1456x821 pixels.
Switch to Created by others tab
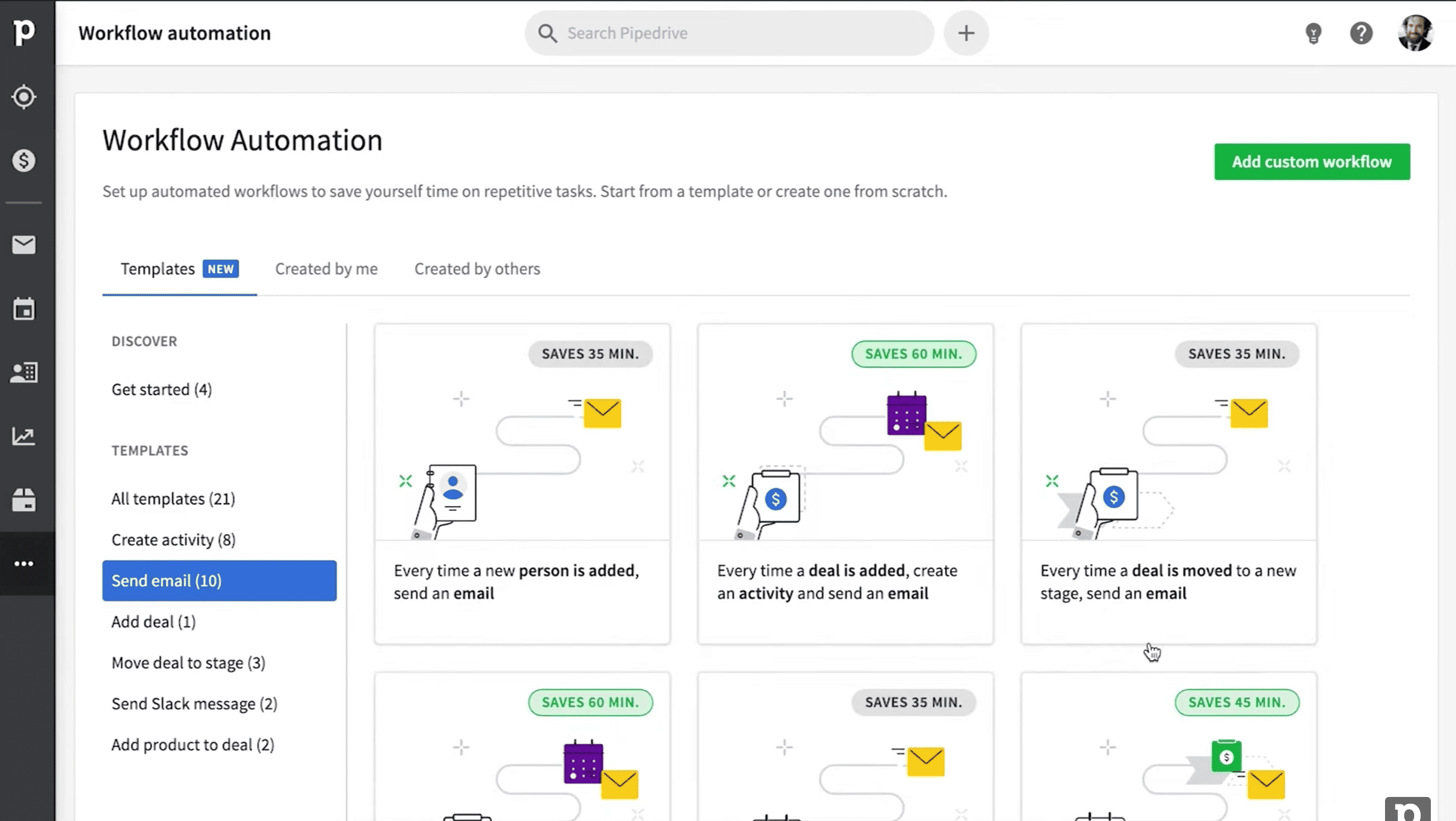(477, 269)
